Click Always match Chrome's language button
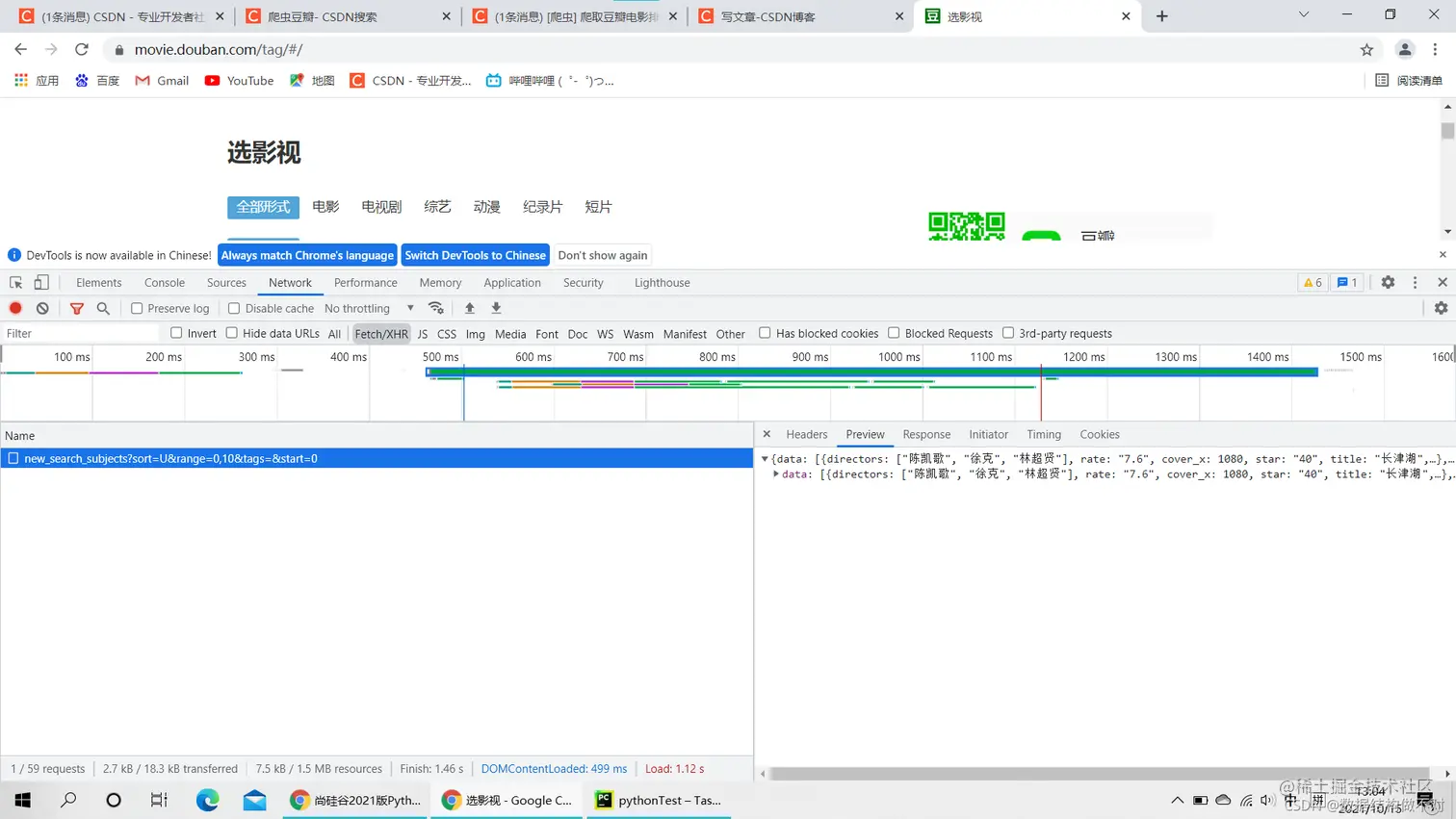Image resolution: width=1456 pixels, height=819 pixels. [x=307, y=255]
